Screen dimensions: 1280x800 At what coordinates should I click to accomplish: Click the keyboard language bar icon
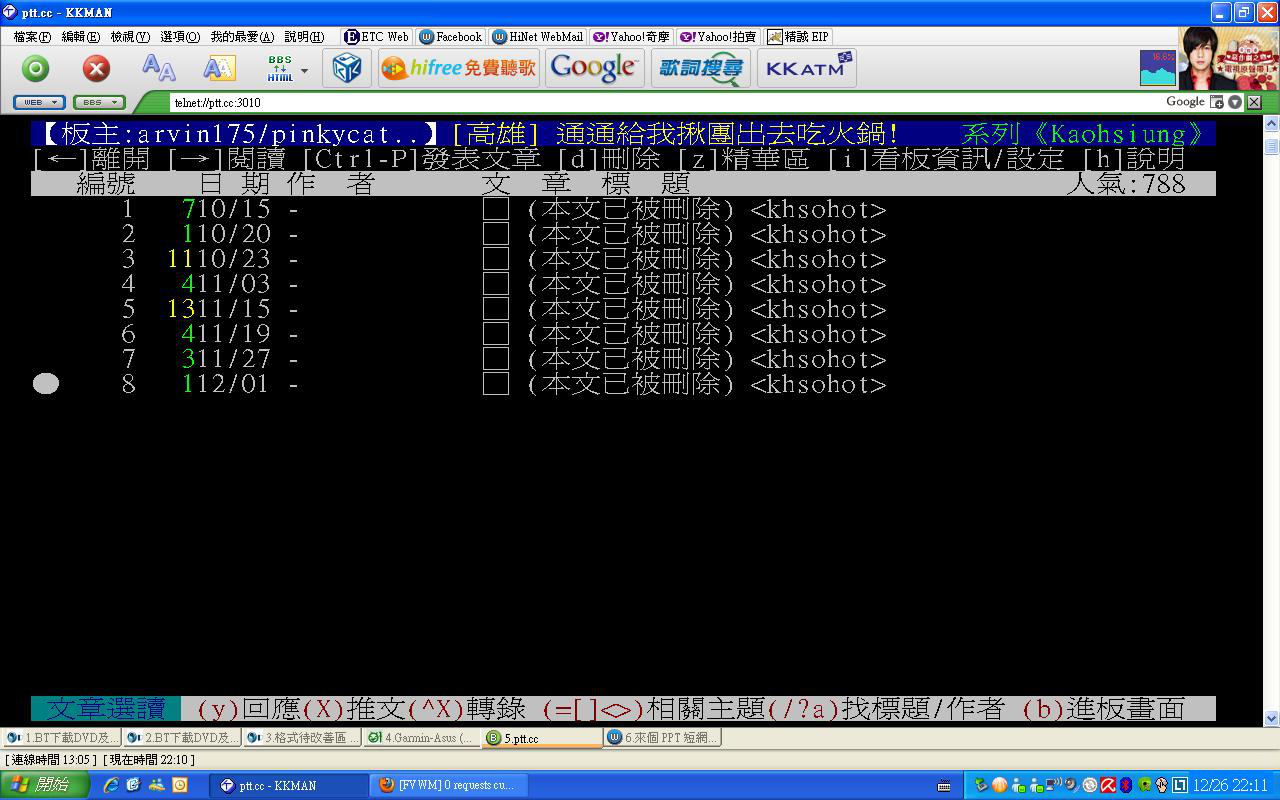point(944,785)
